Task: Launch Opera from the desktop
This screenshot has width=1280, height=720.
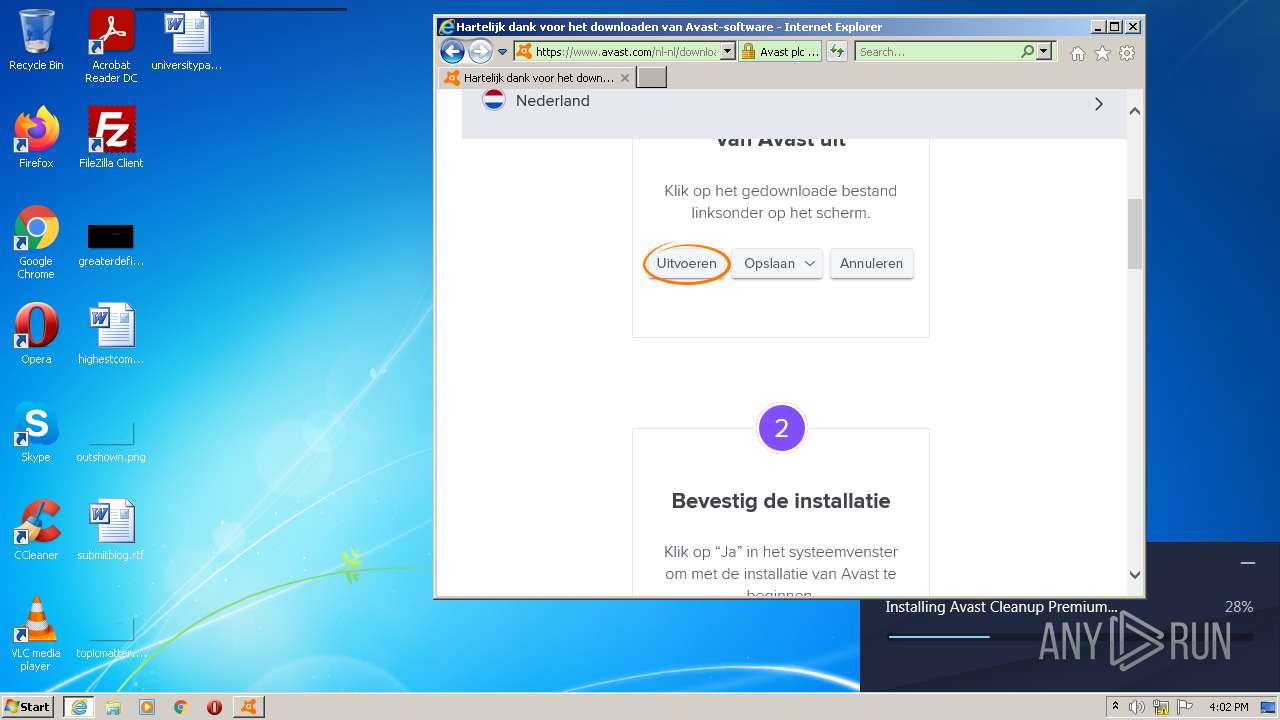Action: [36, 334]
